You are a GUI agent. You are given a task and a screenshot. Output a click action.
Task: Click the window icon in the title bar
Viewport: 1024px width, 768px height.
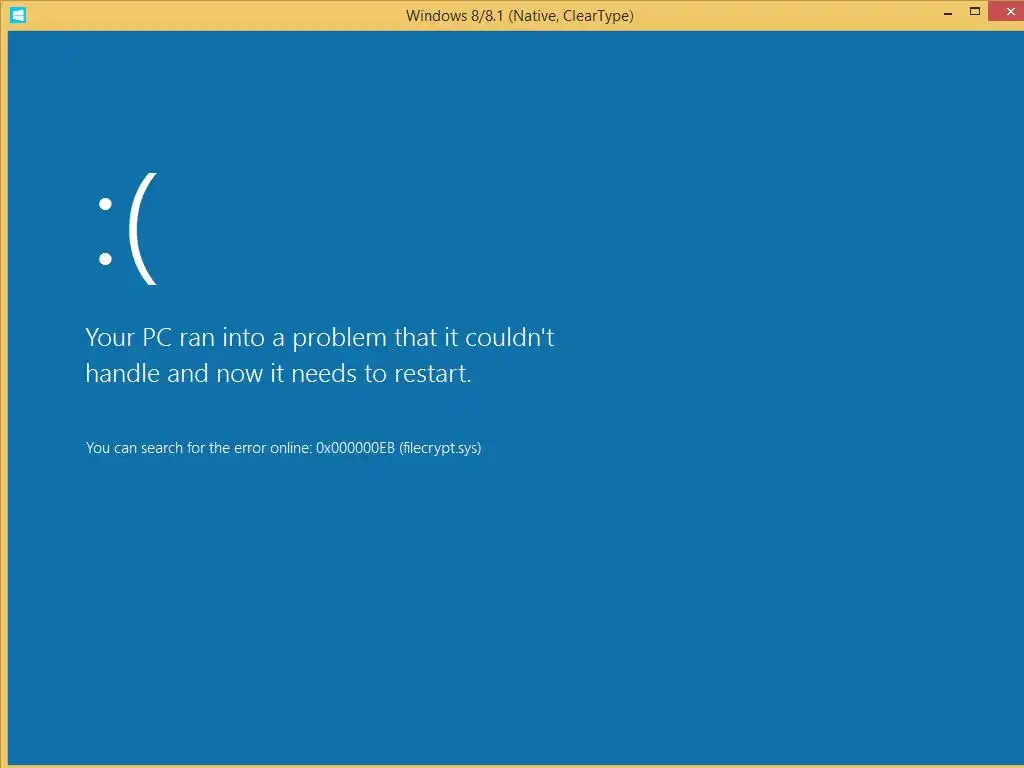coord(18,15)
